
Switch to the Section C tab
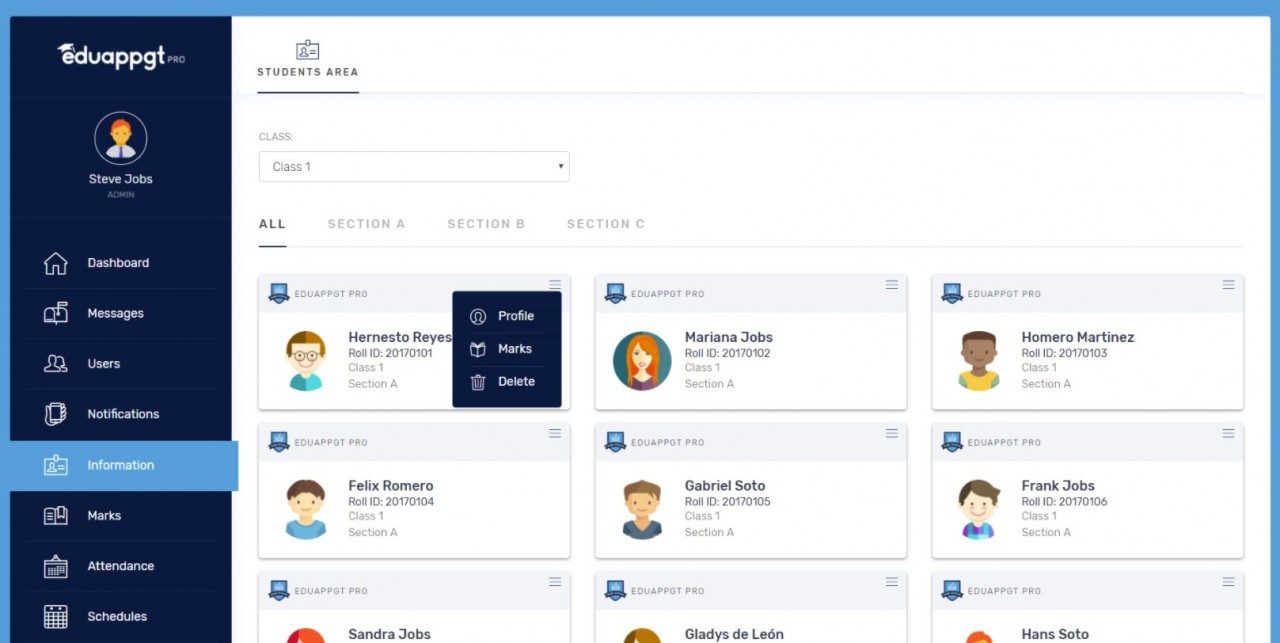(605, 224)
